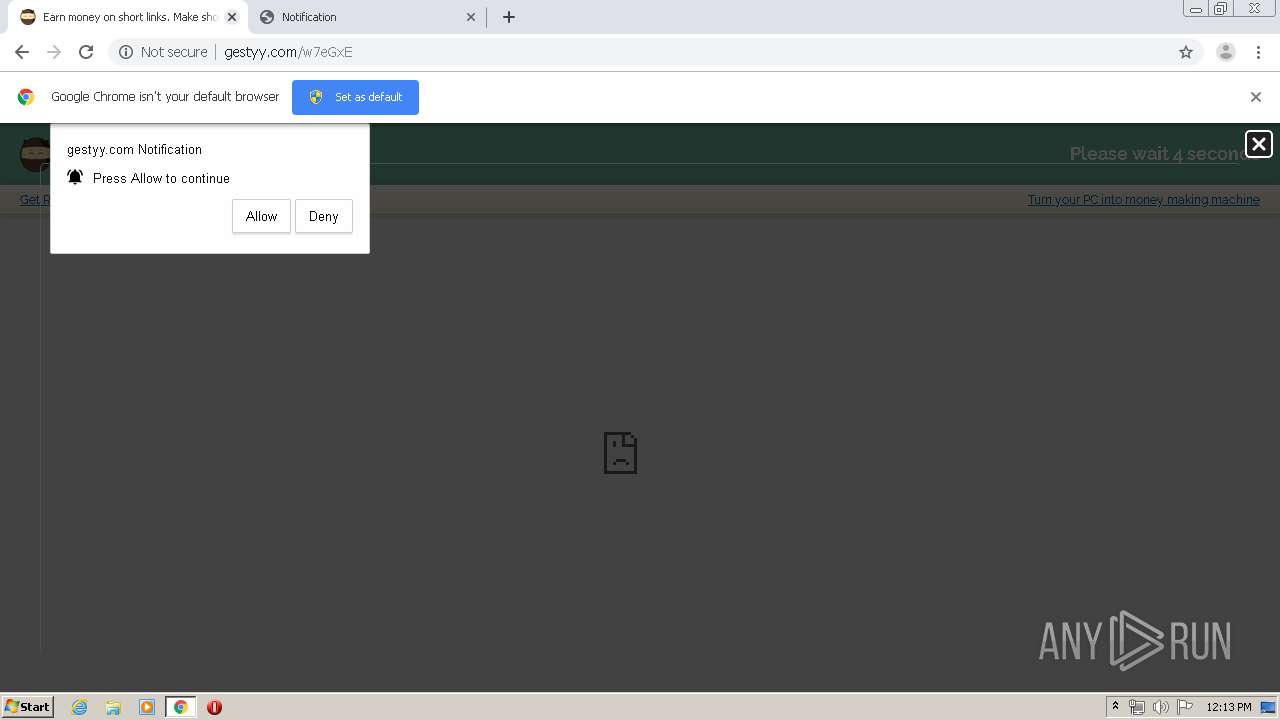Reload the current page
Viewport: 1280px width, 720px height.
tap(86, 52)
